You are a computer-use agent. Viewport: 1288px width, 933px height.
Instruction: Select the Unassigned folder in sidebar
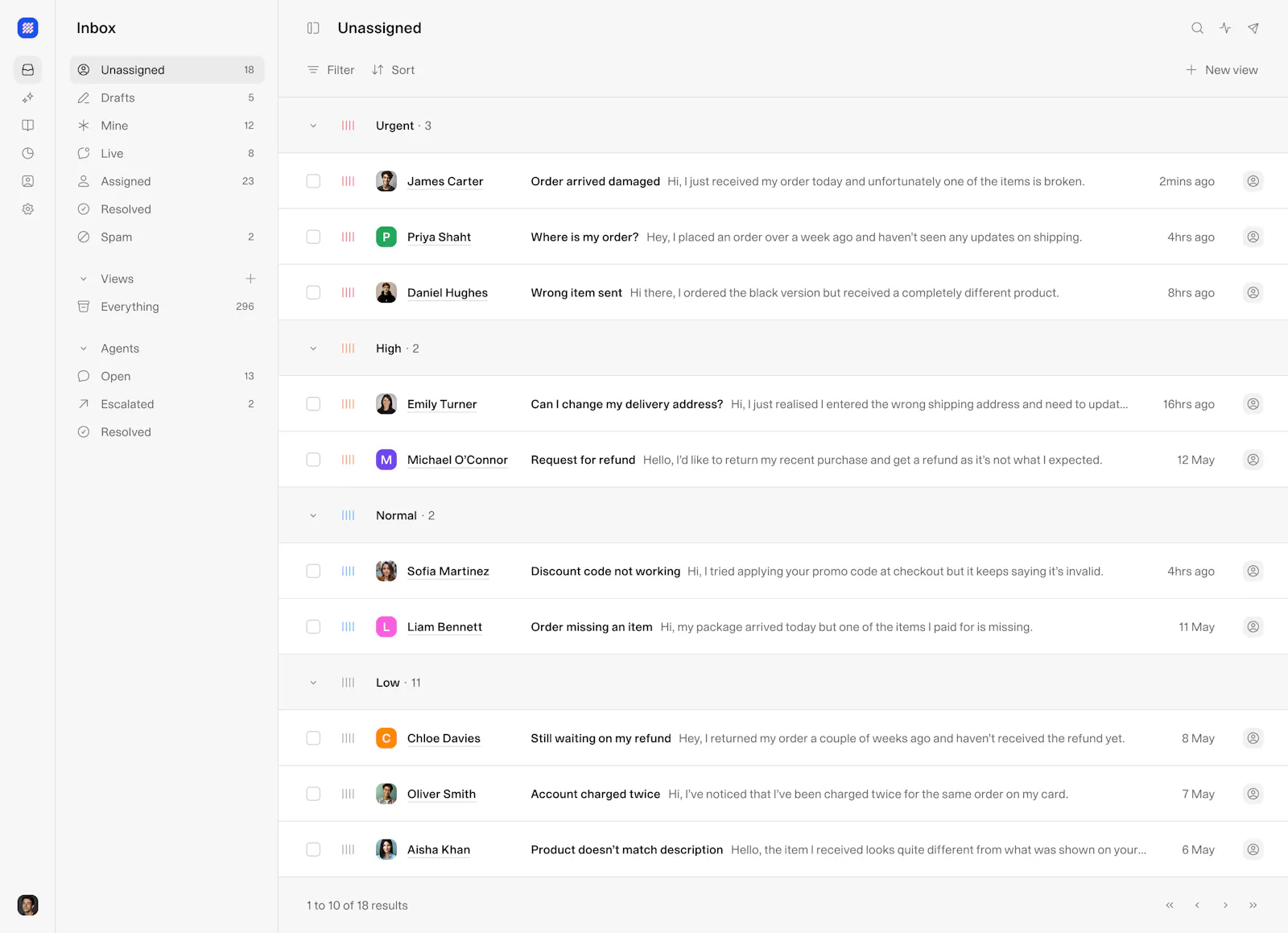point(167,70)
